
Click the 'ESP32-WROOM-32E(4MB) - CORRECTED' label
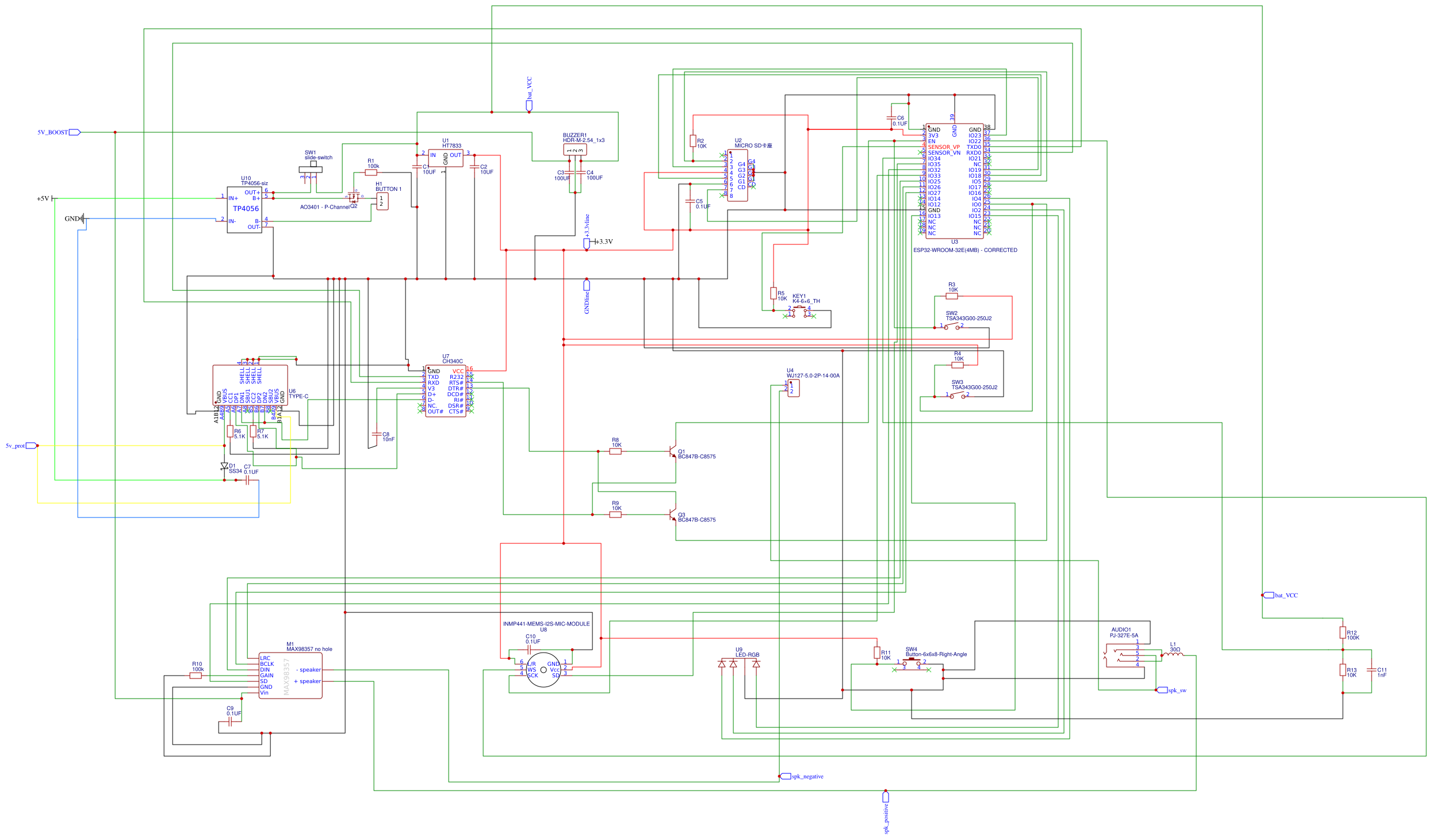965,250
